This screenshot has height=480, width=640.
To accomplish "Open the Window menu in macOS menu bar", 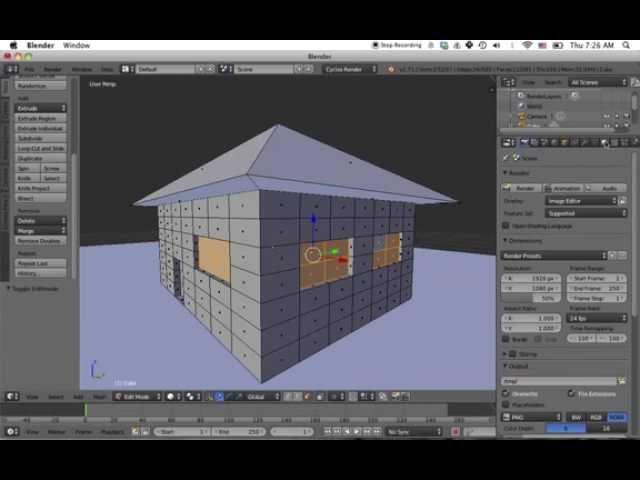I will [x=76, y=45].
